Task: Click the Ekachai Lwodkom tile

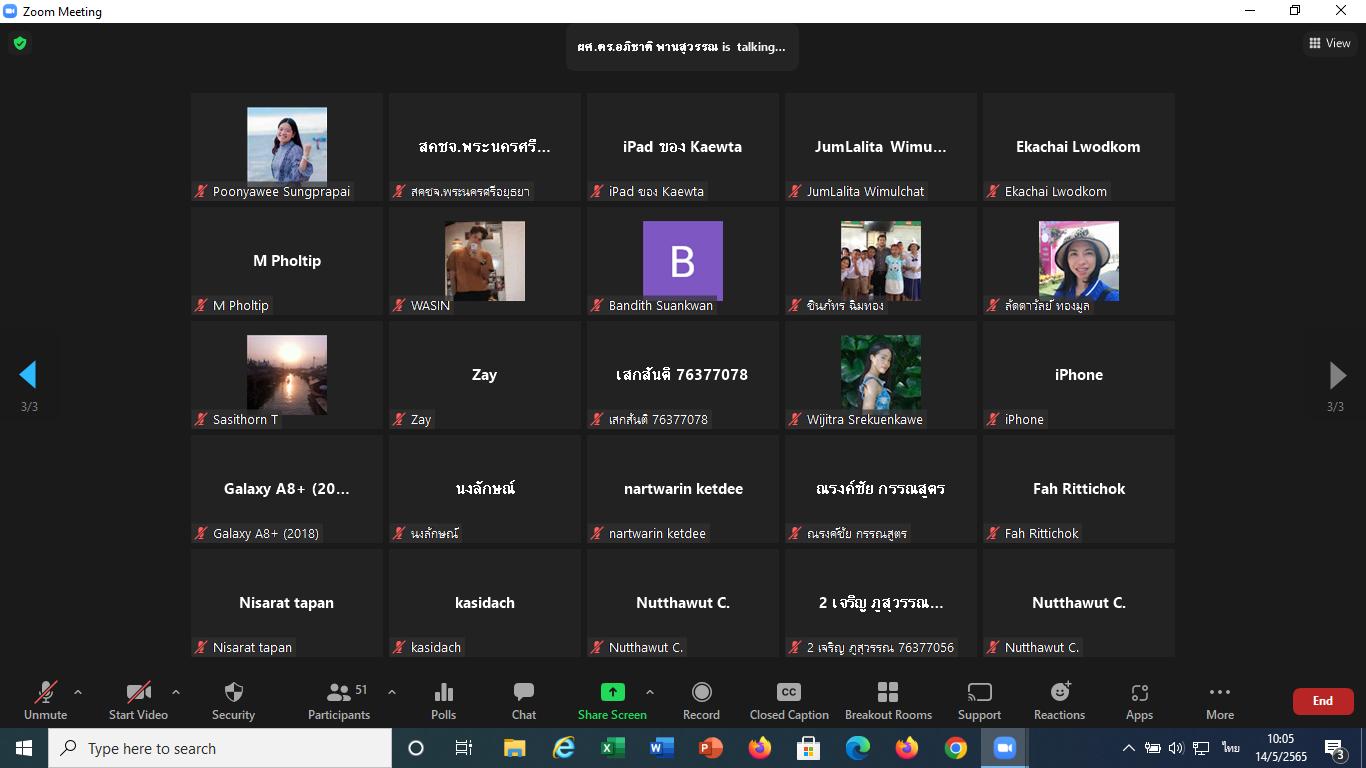Action: [x=1079, y=147]
